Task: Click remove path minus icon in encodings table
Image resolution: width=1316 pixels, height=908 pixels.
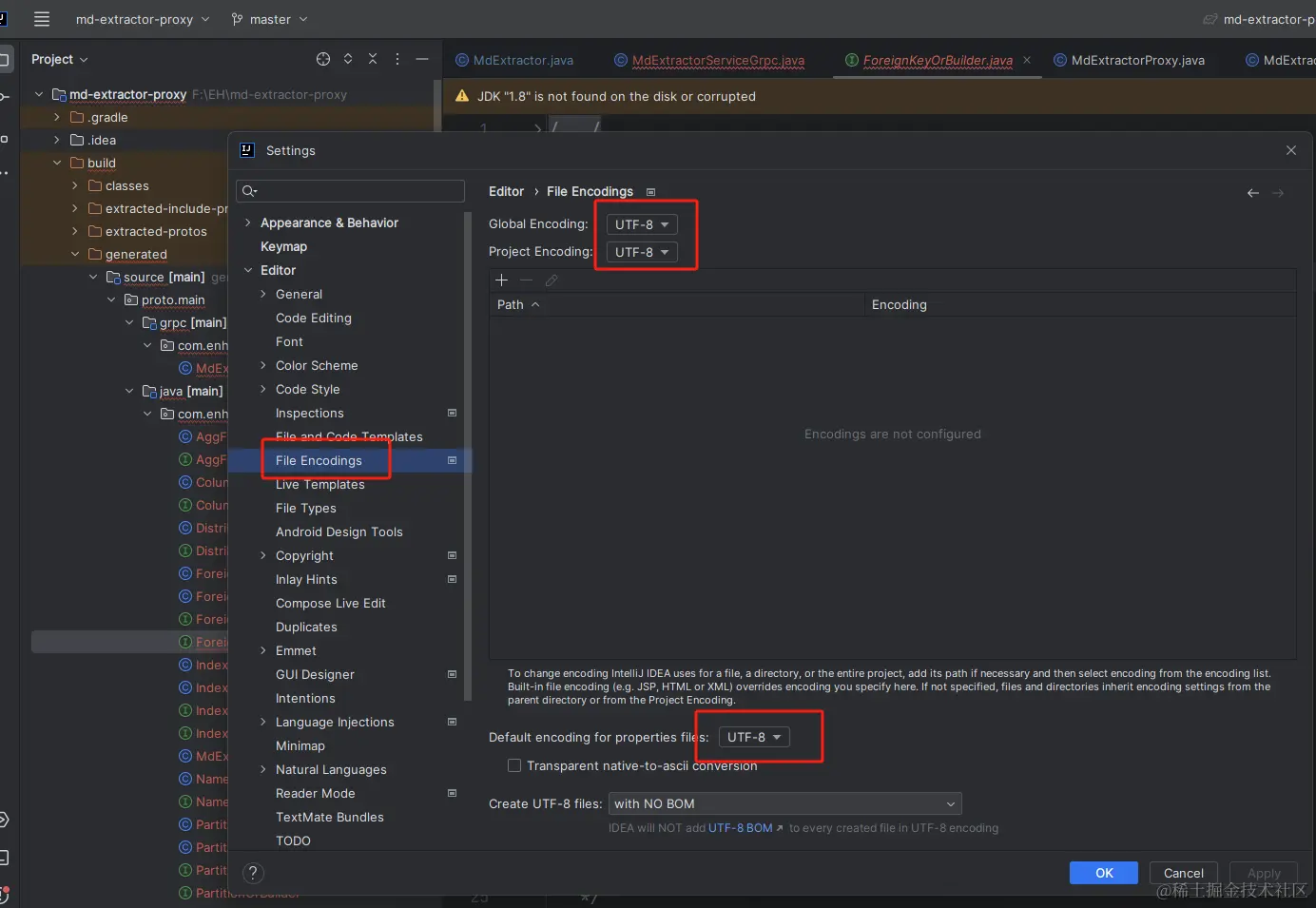Action: coord(526,280)
